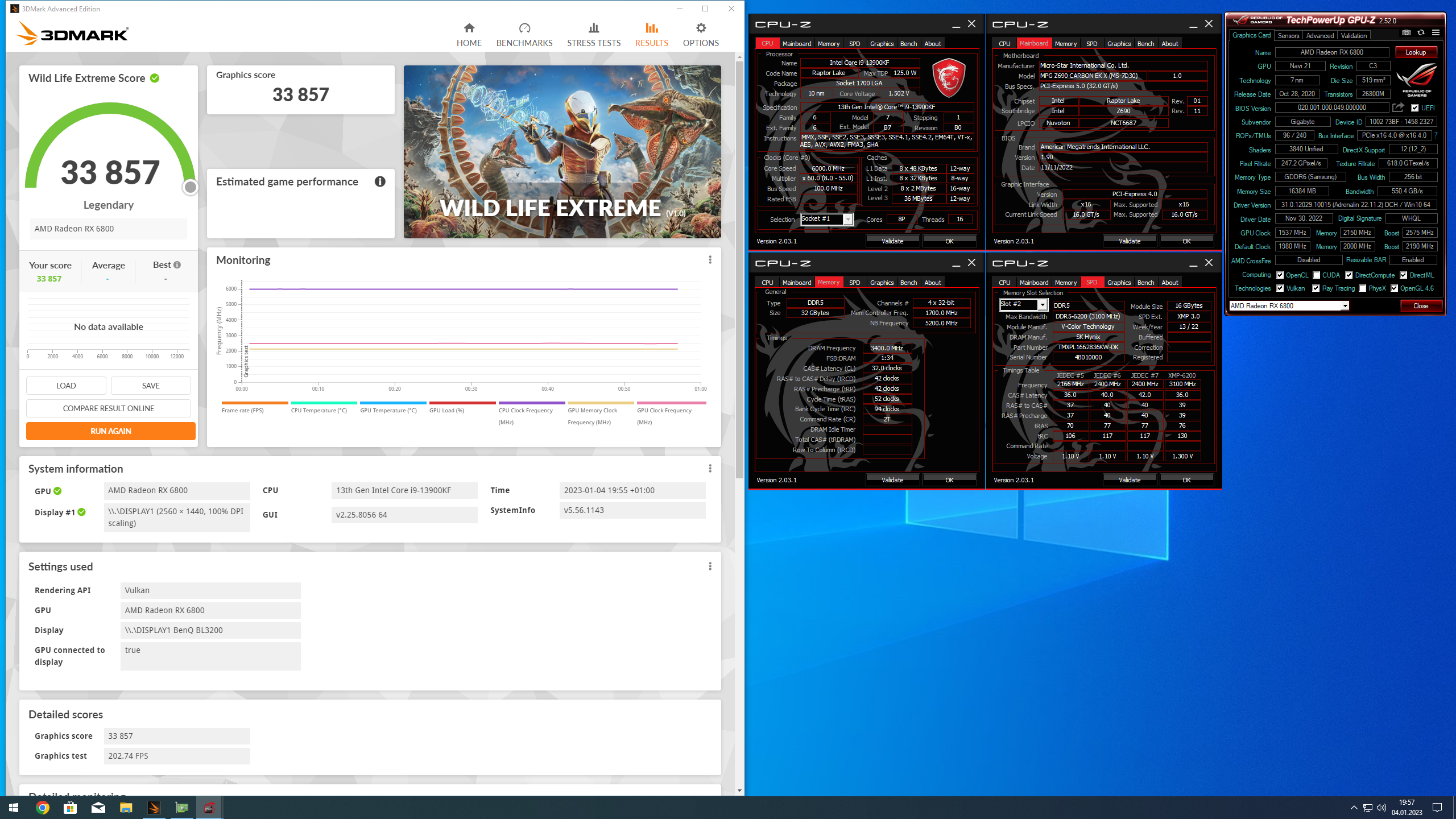Toggle the OpenGL 4.6 checkbox in GPU-Z

1394,288
